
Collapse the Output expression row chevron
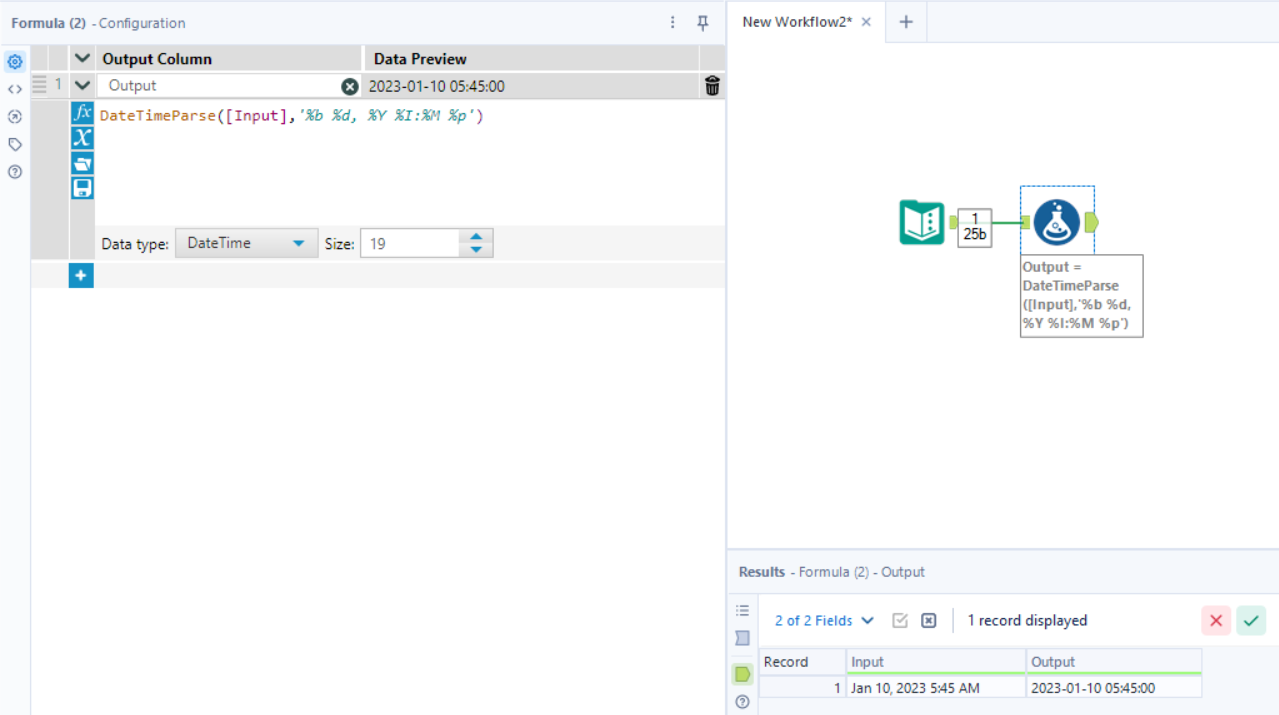tap(81, 85)
